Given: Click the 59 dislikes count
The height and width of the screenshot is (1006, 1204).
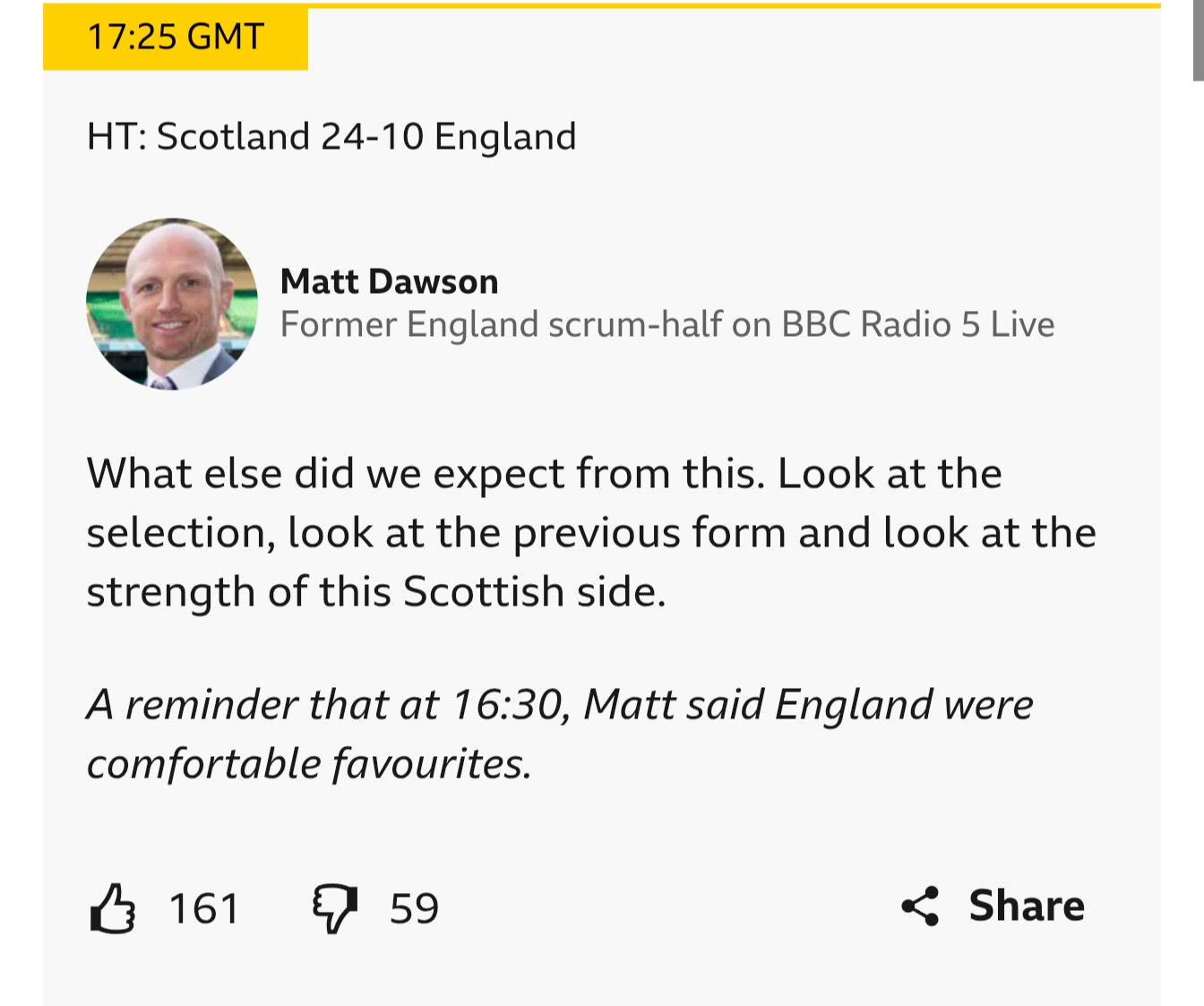Looking at the screenshot, I should [414, 908].
